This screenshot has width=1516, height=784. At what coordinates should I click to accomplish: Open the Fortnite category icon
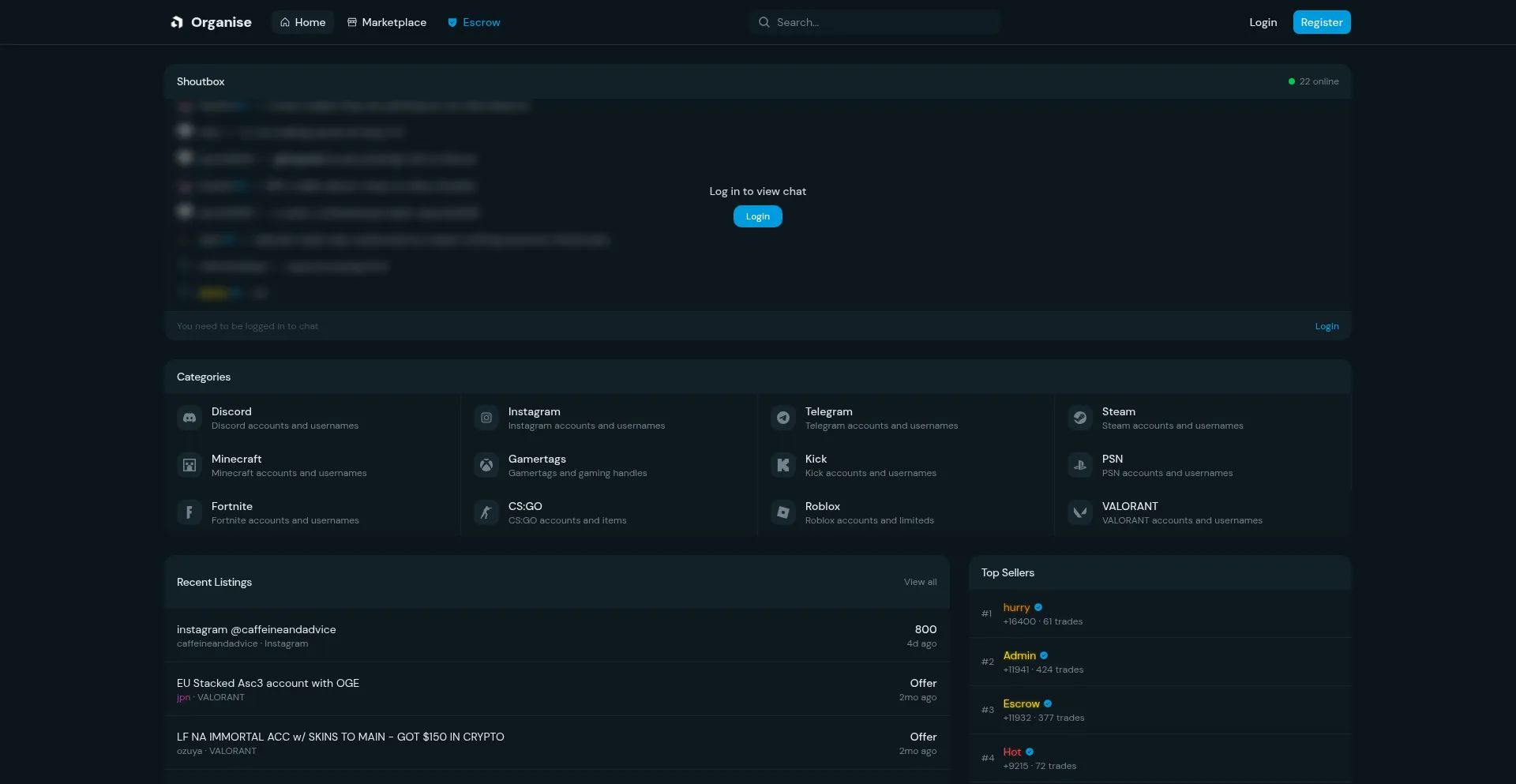coord(189,512)
